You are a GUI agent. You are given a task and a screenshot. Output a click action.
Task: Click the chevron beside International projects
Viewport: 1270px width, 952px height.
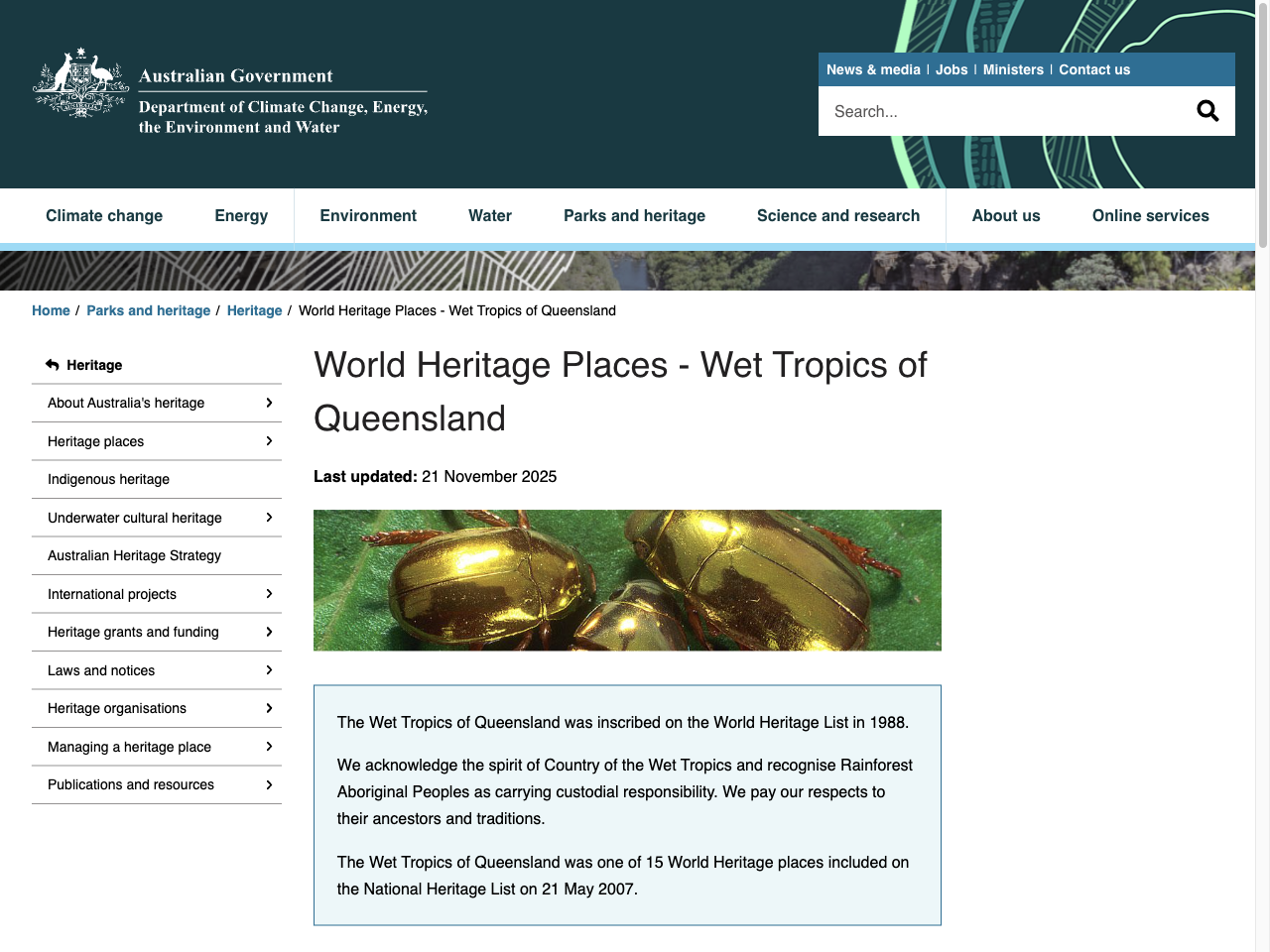click(x=269, y=593)
